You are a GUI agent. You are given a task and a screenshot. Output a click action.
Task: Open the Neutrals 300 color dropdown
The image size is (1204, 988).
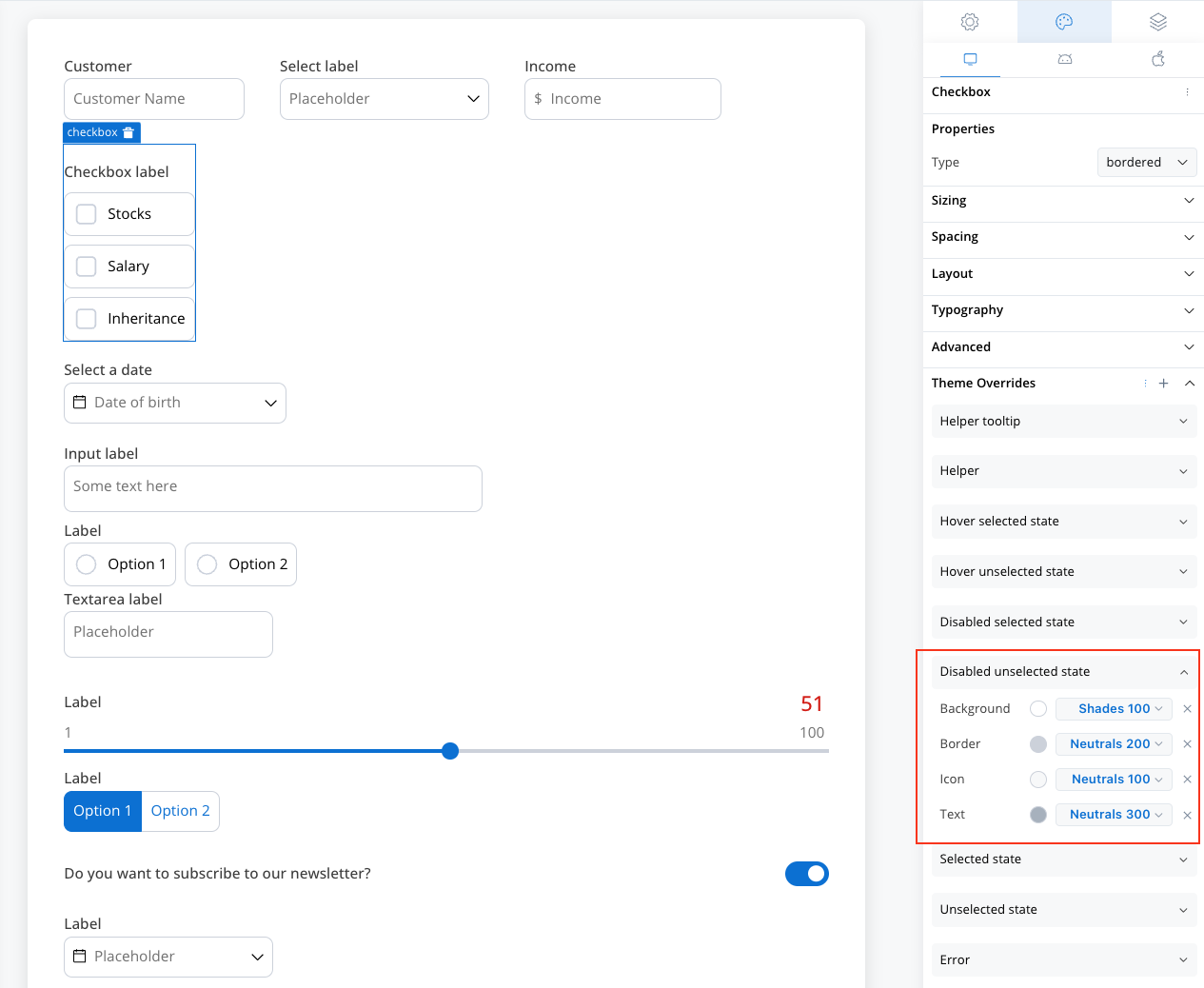(1114, 815)
